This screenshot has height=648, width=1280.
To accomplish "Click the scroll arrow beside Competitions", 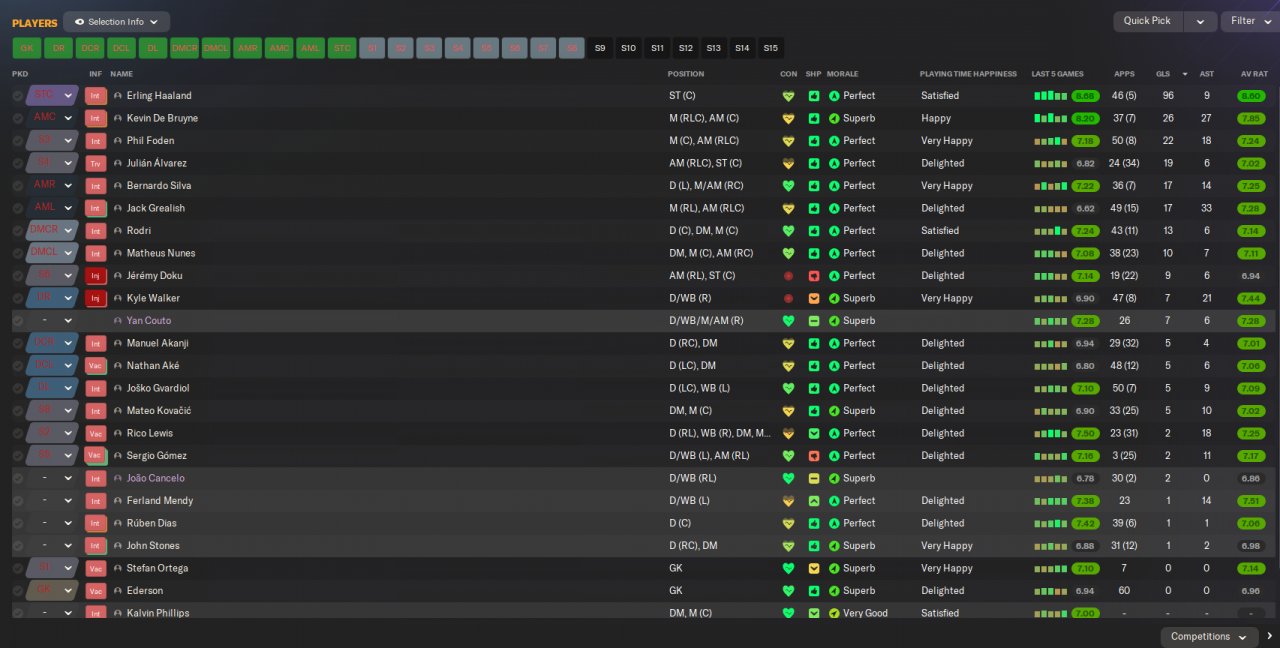I will pos(1270,636).
